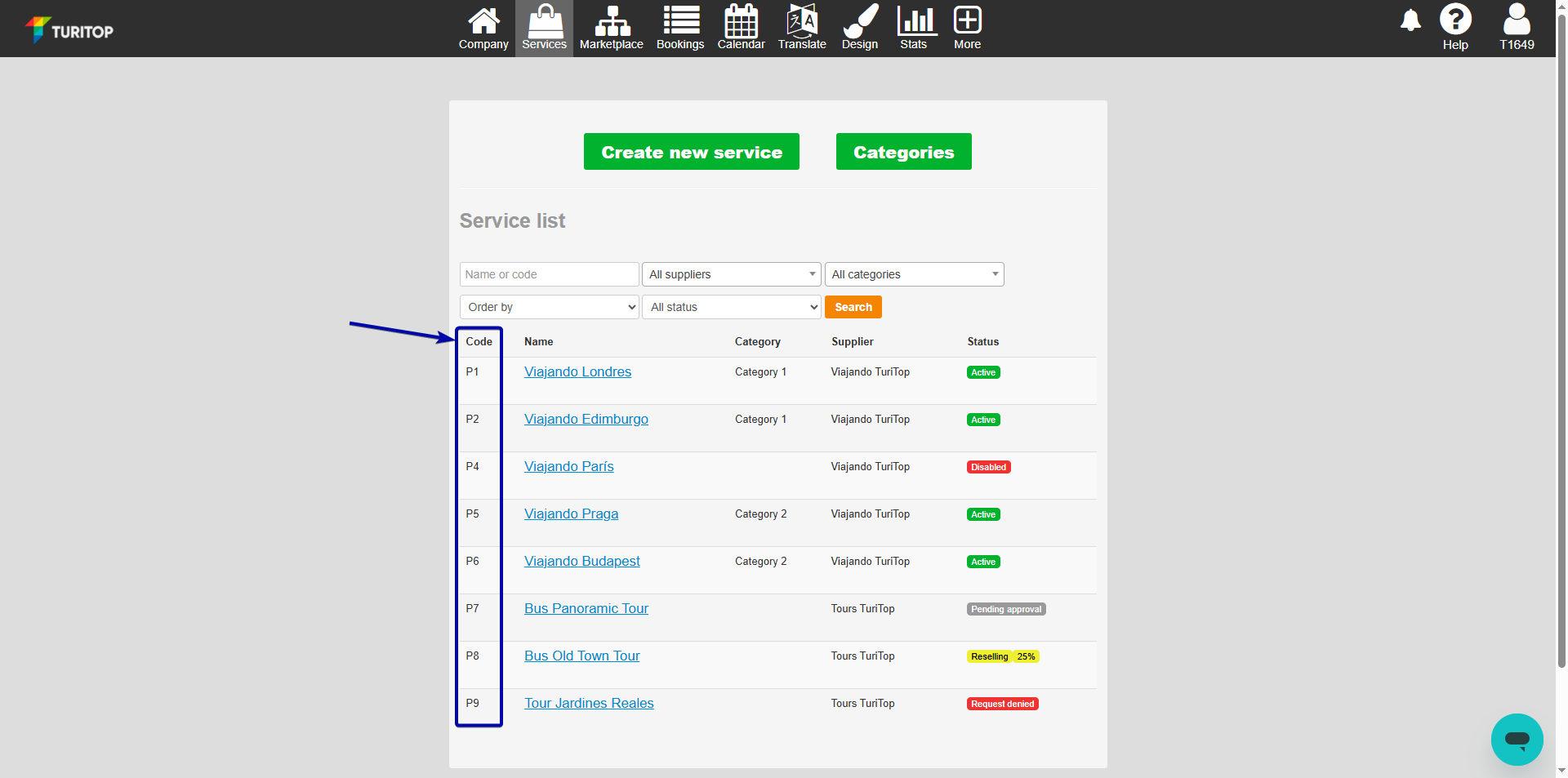Open the Design brush icon
This screenshot has height=778, width=1568.
point(860,22)
